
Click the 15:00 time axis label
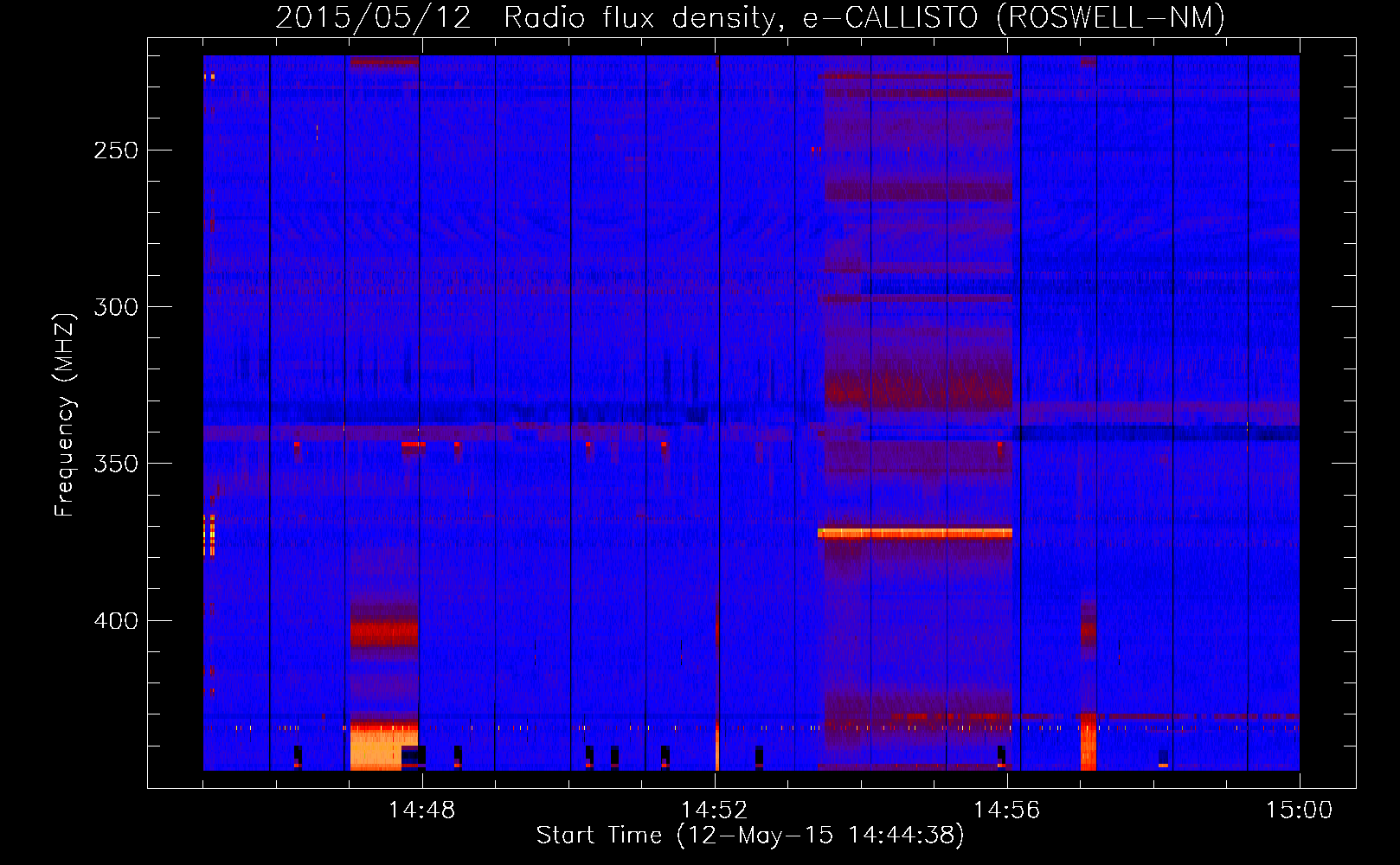point(1299,811)
